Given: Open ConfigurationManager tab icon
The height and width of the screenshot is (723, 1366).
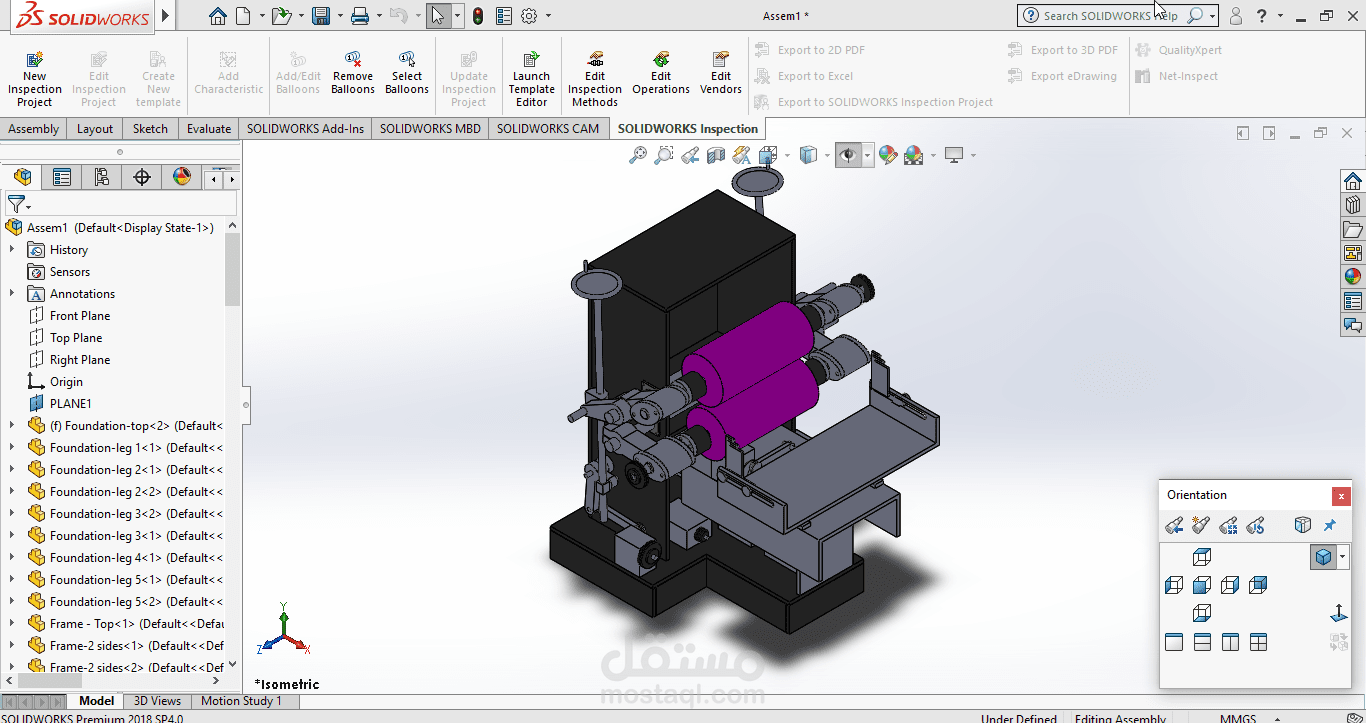Looking at the screenshot, I should (x=102, y=177).
